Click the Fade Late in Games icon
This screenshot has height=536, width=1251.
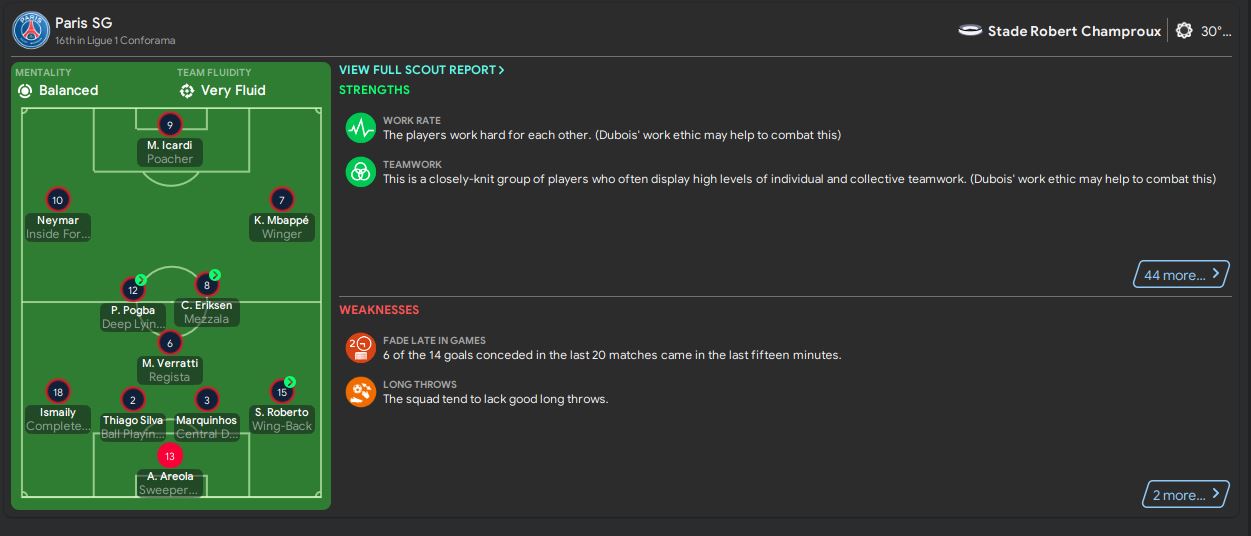click(360, 348)
